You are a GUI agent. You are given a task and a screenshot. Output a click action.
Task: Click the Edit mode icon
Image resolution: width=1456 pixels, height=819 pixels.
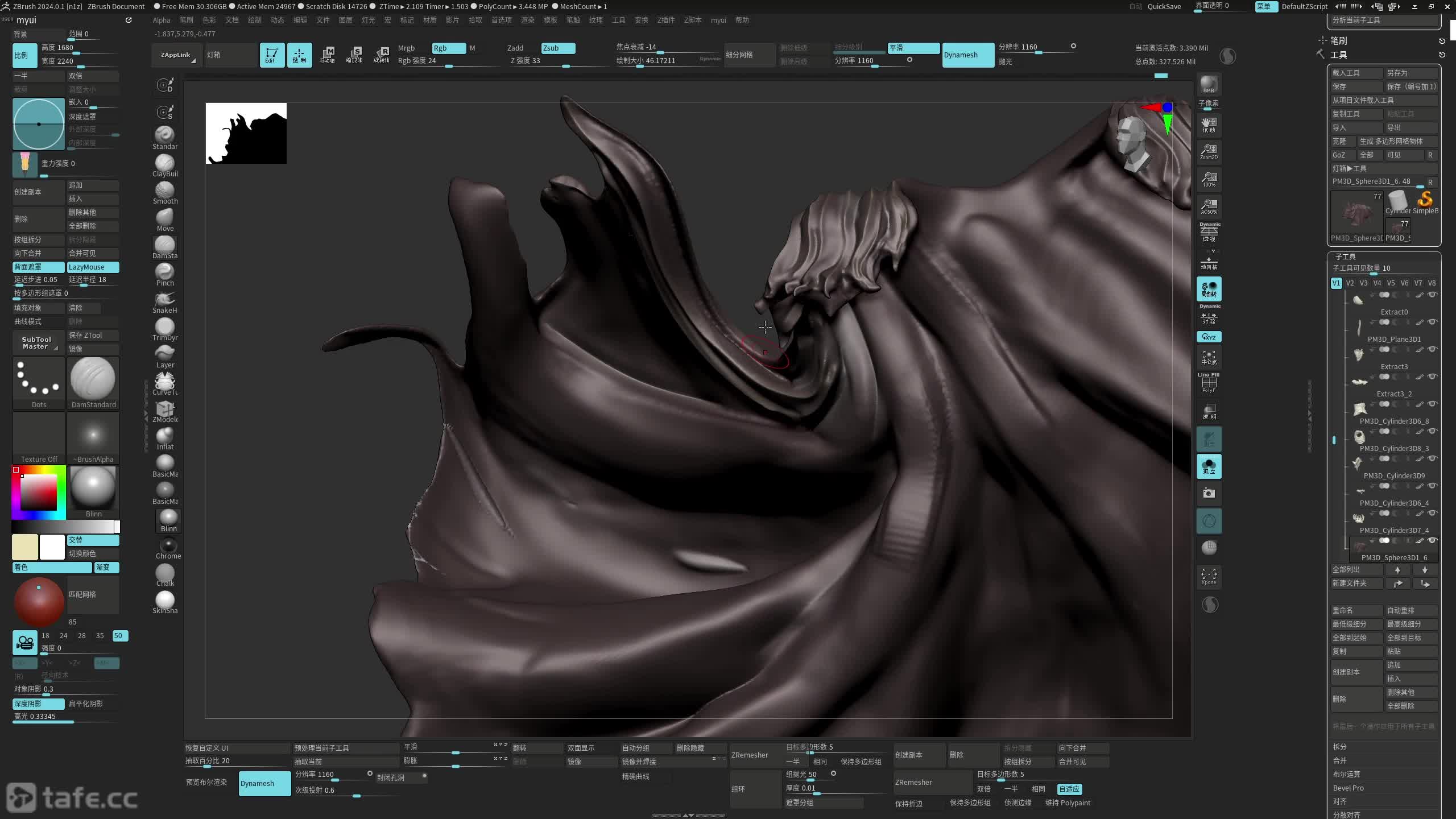(x=271, y=55)
